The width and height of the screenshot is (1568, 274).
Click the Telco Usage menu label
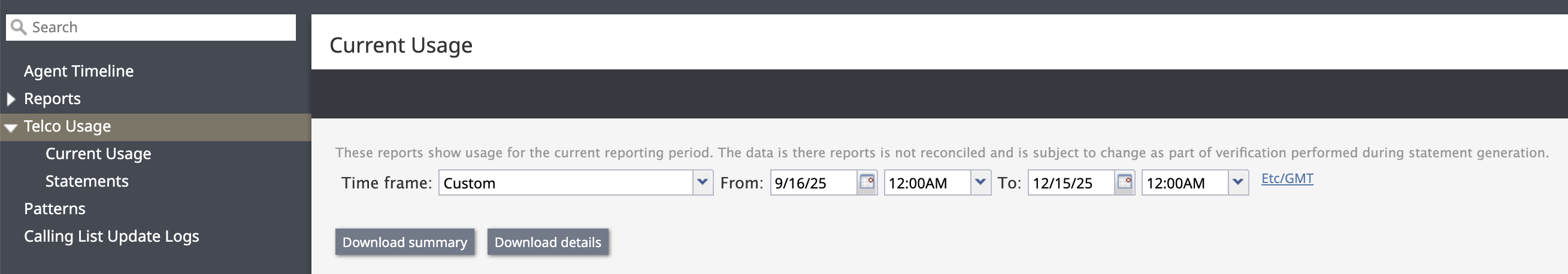[x=67, y=126]
